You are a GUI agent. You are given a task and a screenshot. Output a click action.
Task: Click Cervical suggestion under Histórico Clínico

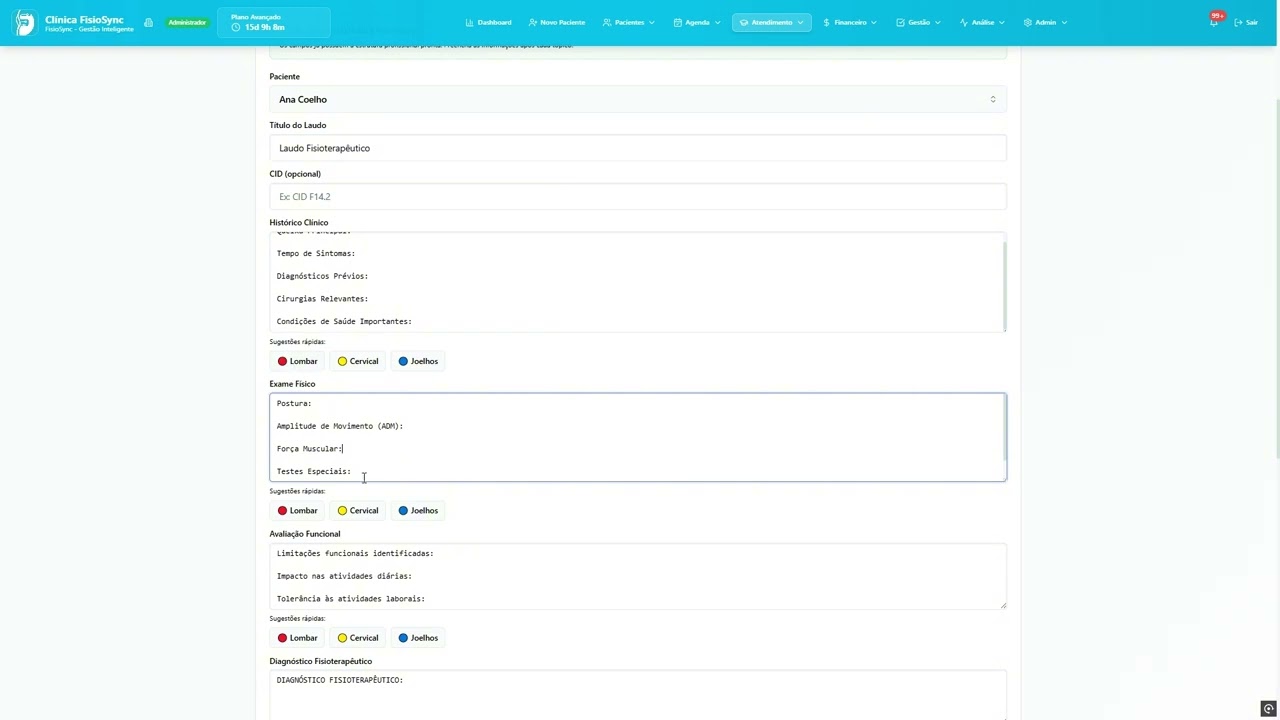pos(358,361)
